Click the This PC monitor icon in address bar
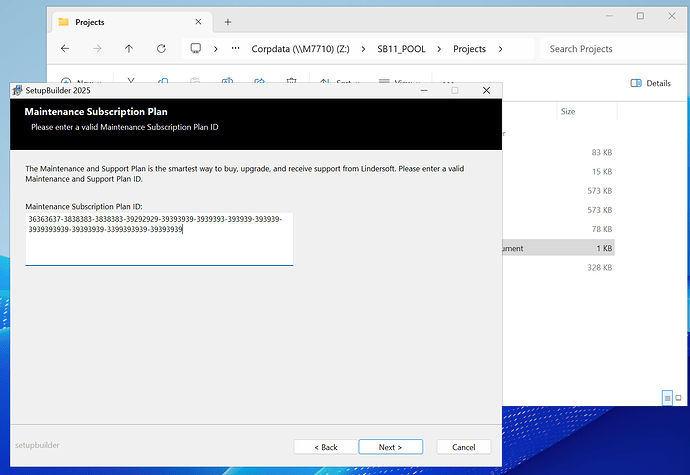Image resolution: width=690 pixels, height=475 pixels. pyautogui.click(x=196, y=48)
